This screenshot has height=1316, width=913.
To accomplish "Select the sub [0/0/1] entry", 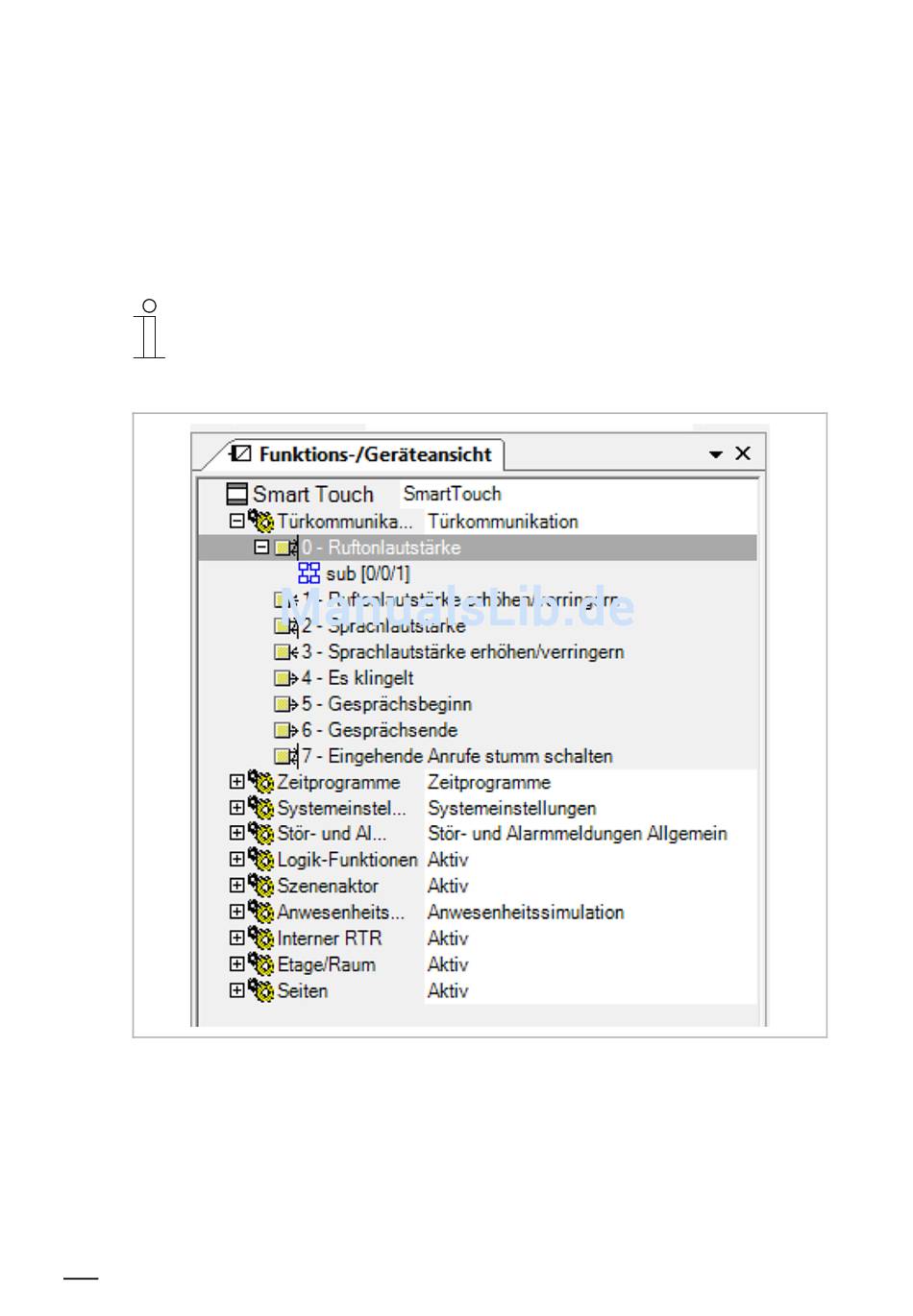I will click(x=368, y=573).
